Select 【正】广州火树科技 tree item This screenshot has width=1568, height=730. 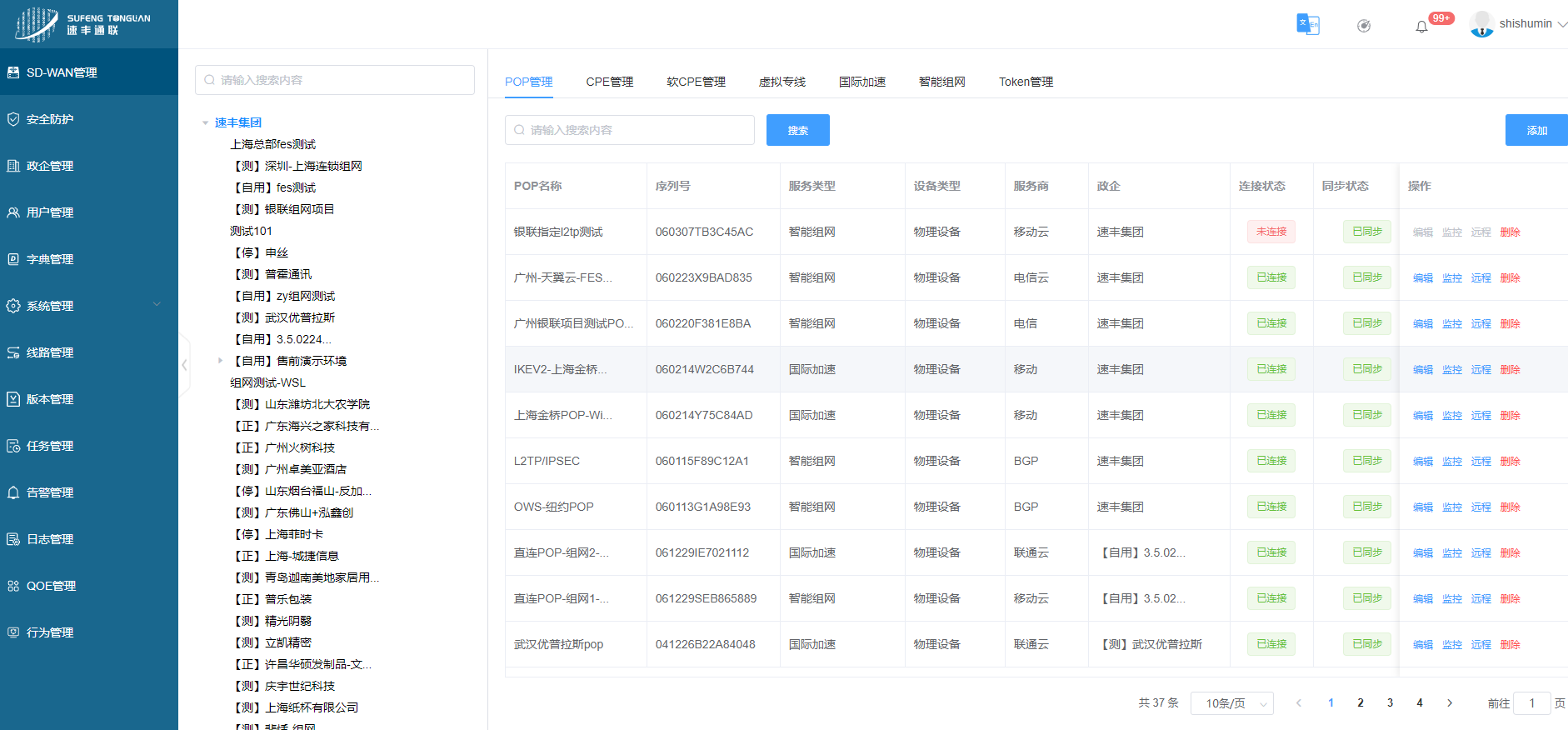282,447
